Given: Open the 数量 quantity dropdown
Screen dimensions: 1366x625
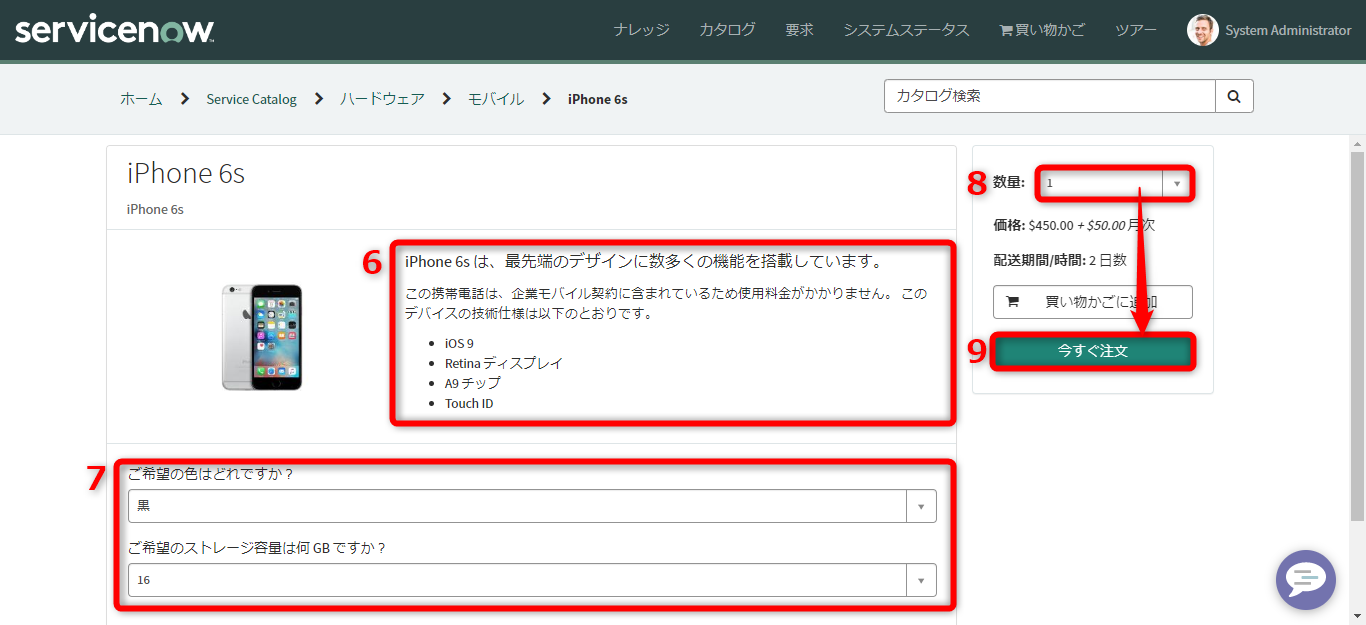Looking at the screenshot, I should click(x=1177, y=183).
